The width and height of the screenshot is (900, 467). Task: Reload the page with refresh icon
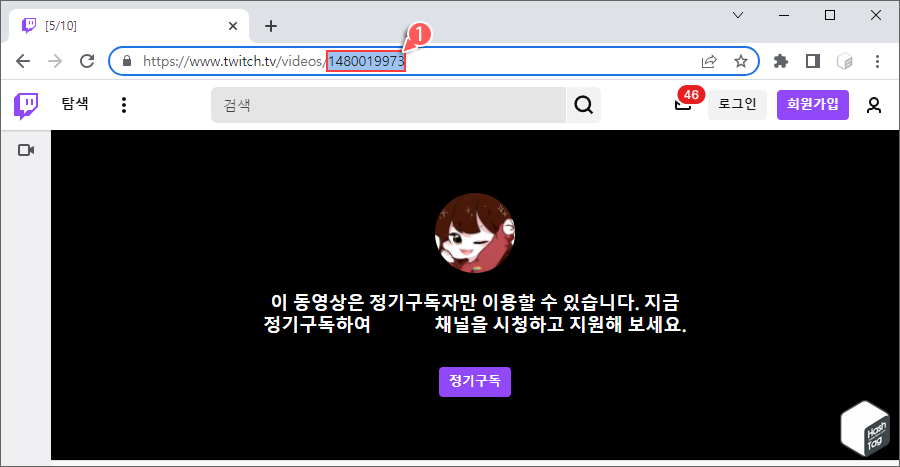coord(87,61)
